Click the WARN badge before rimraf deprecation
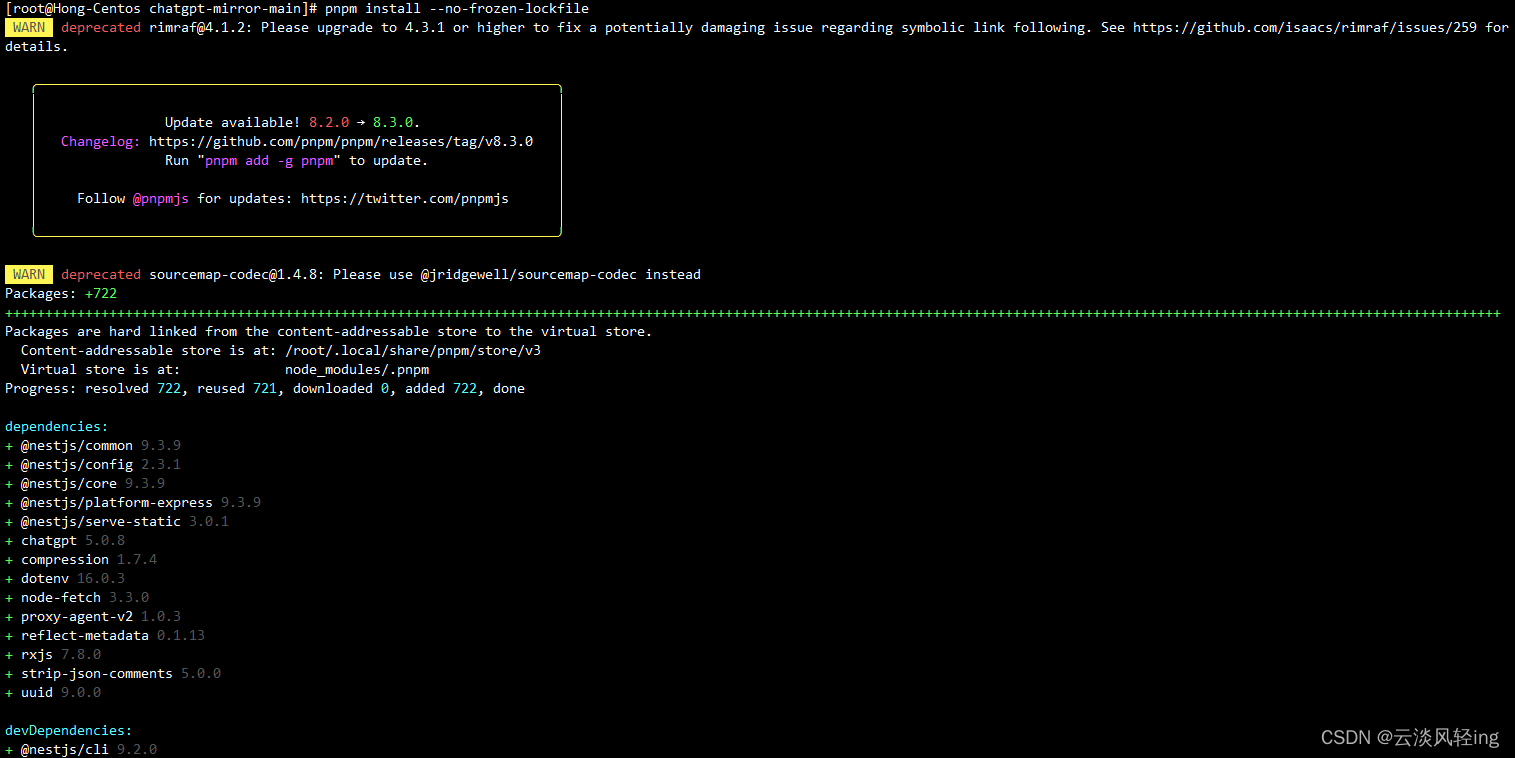 [29, 27]
